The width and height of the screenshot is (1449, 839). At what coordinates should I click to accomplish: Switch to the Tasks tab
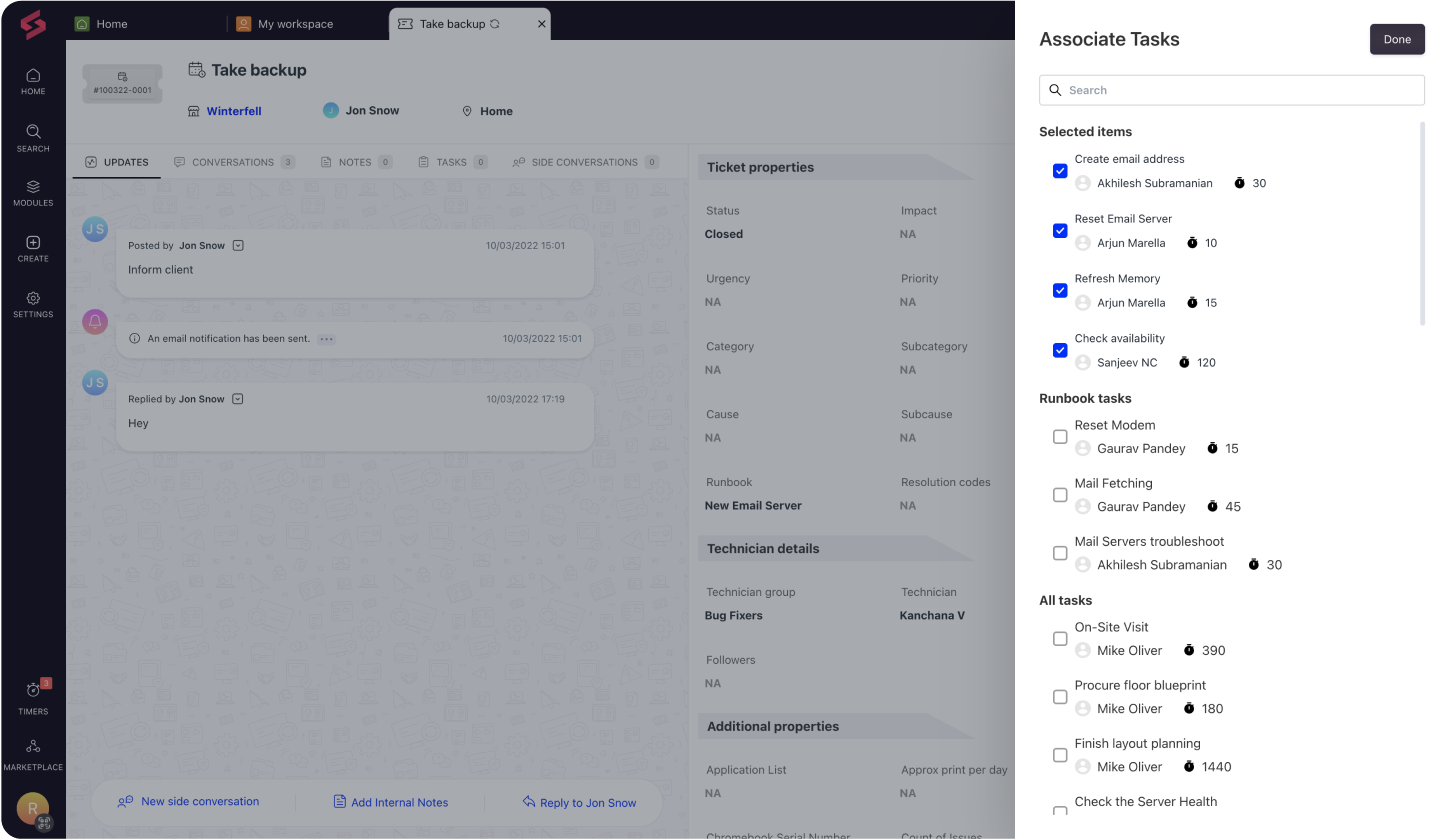click(x=451, y=162)
